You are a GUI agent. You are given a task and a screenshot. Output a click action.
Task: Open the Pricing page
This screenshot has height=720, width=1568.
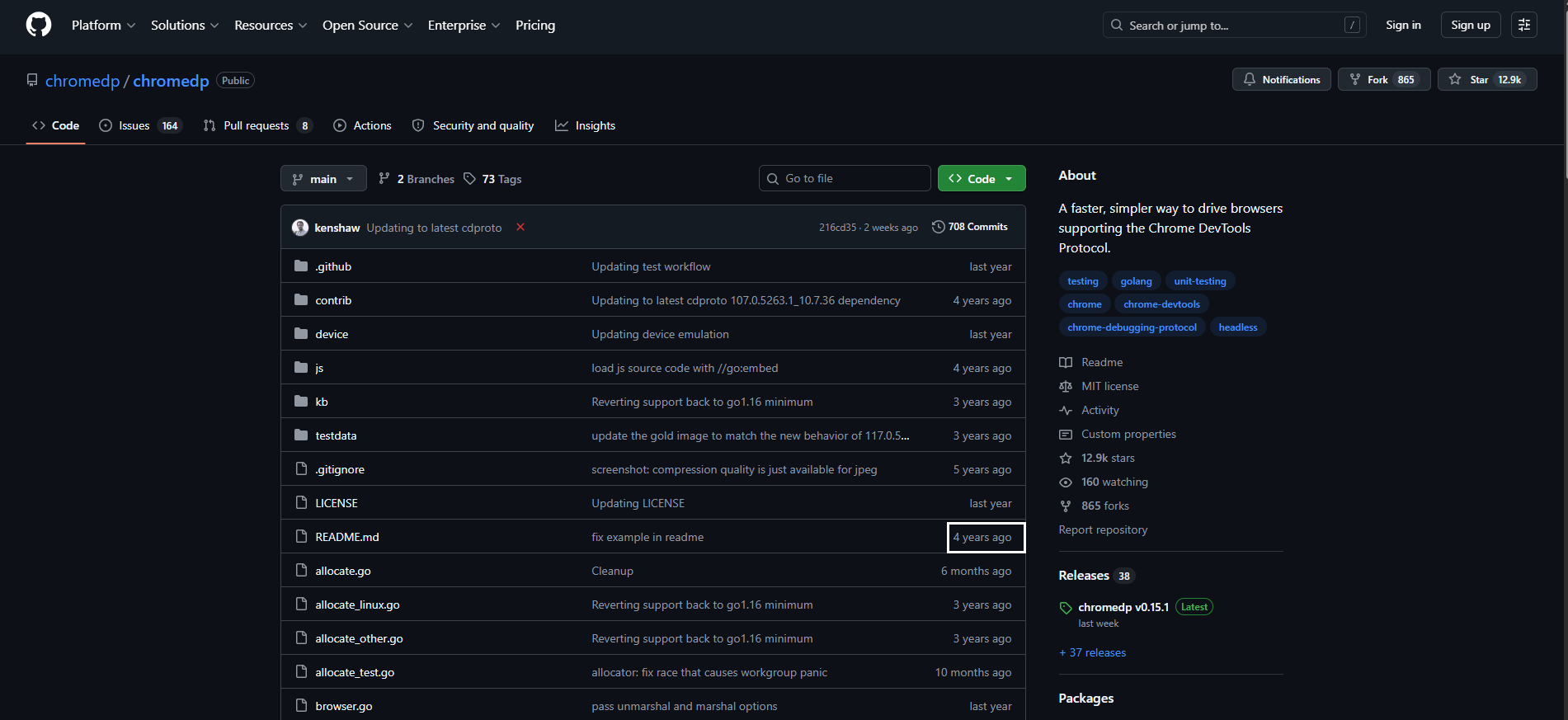(535, 26)
